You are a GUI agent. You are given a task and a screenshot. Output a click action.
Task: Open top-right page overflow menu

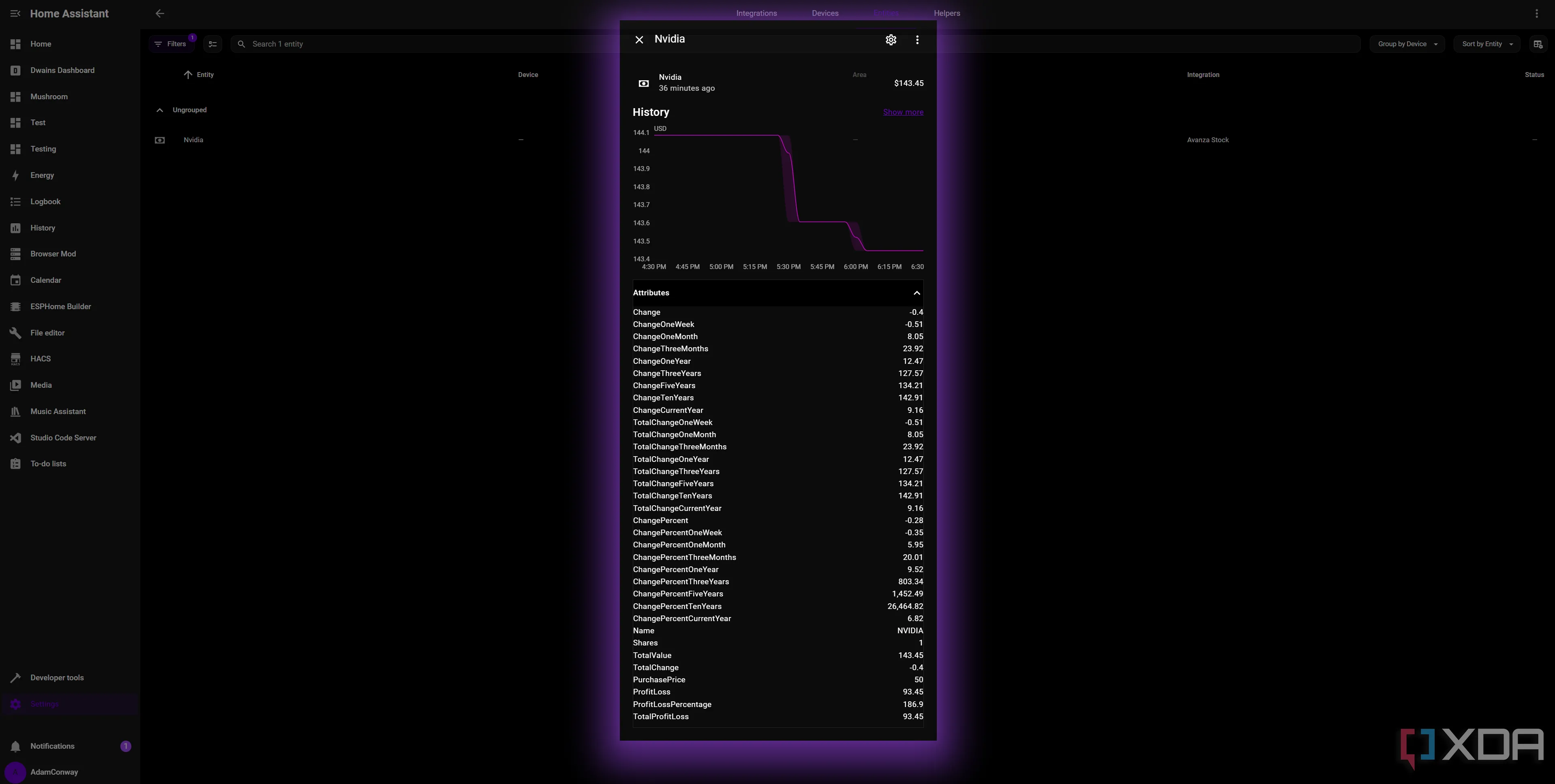tap(1537, 13)
